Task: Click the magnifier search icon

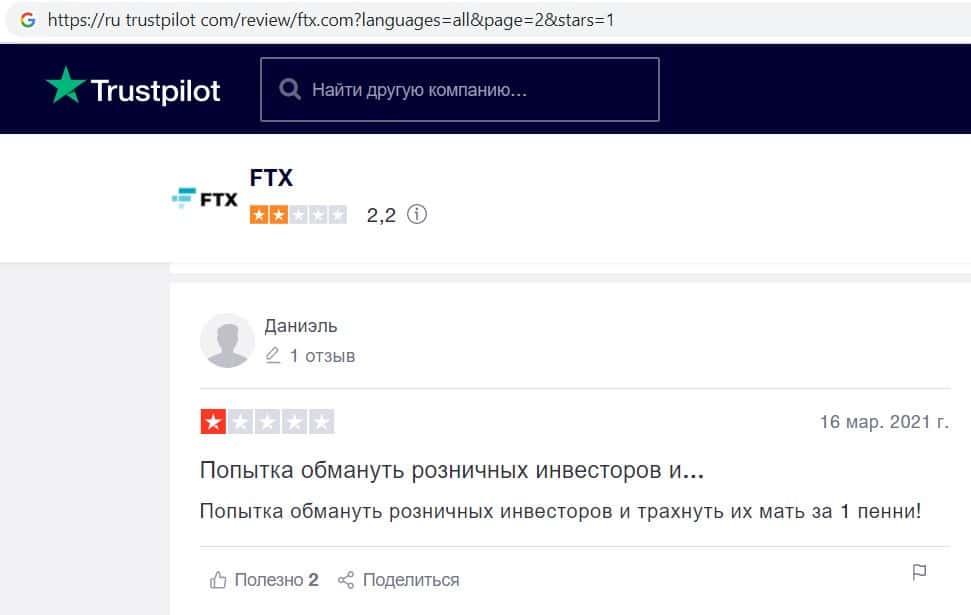Action: (291, 90)
